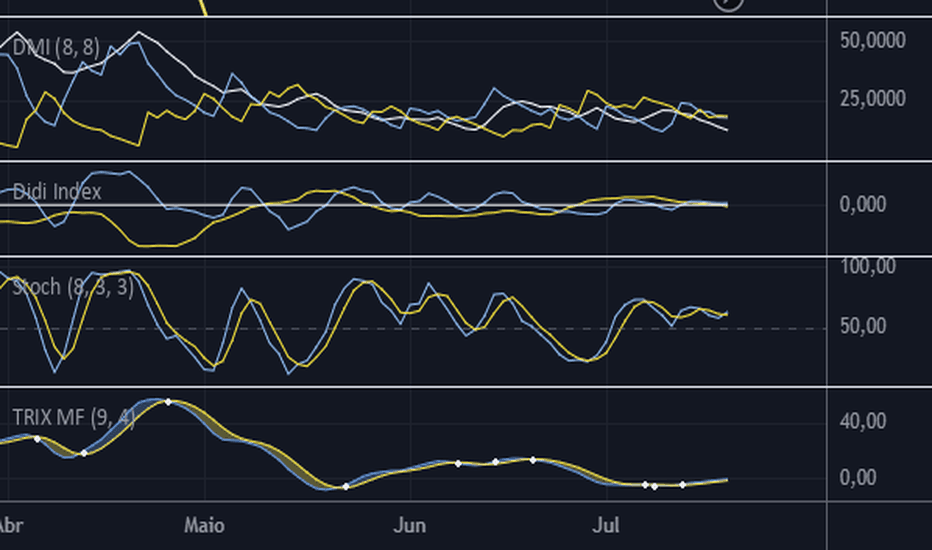
Task: Click the 100,00 value on Stoch scale
Action: 868,266
